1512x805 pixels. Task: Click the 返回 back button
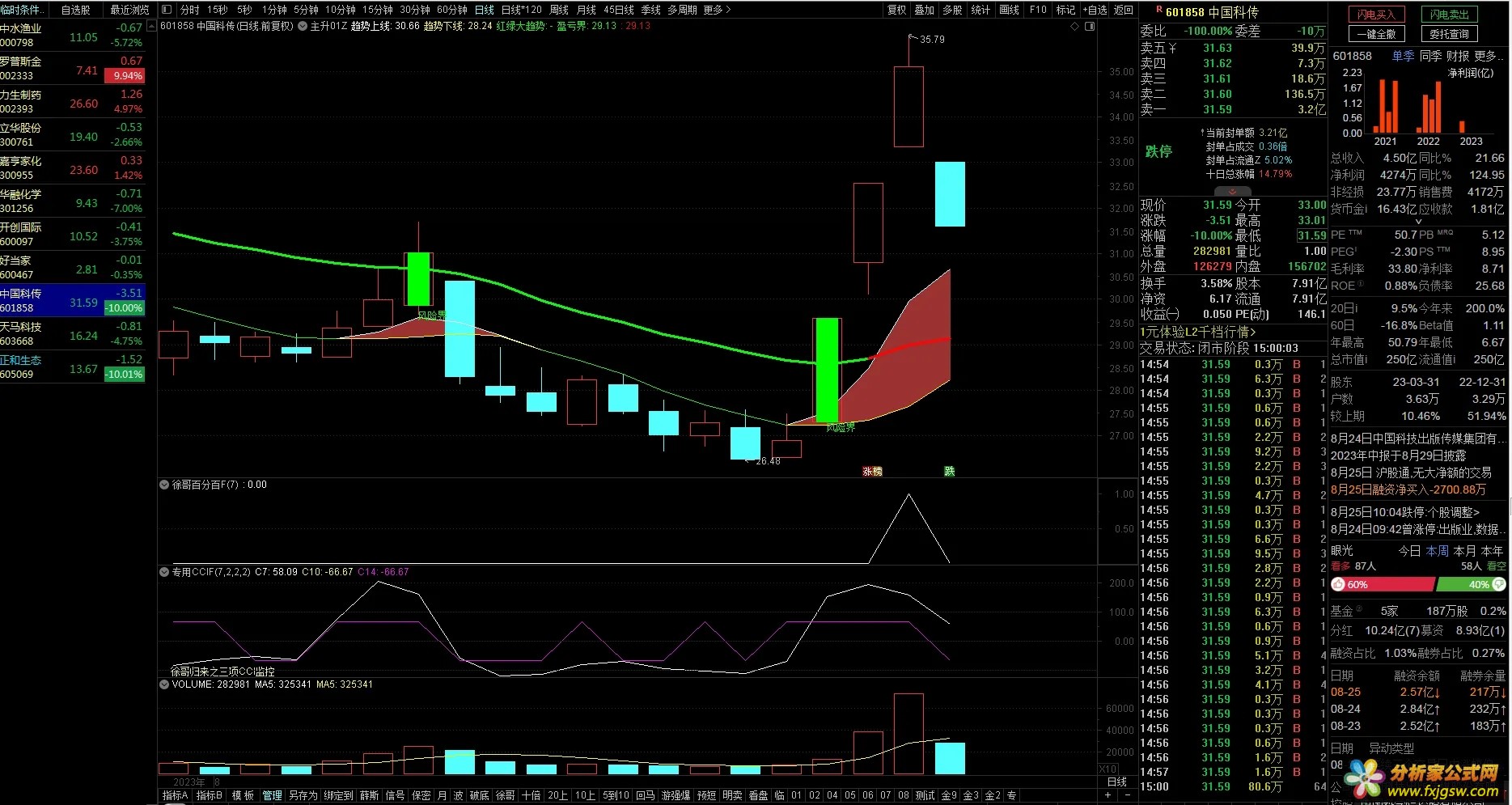tap(1124, 10)
